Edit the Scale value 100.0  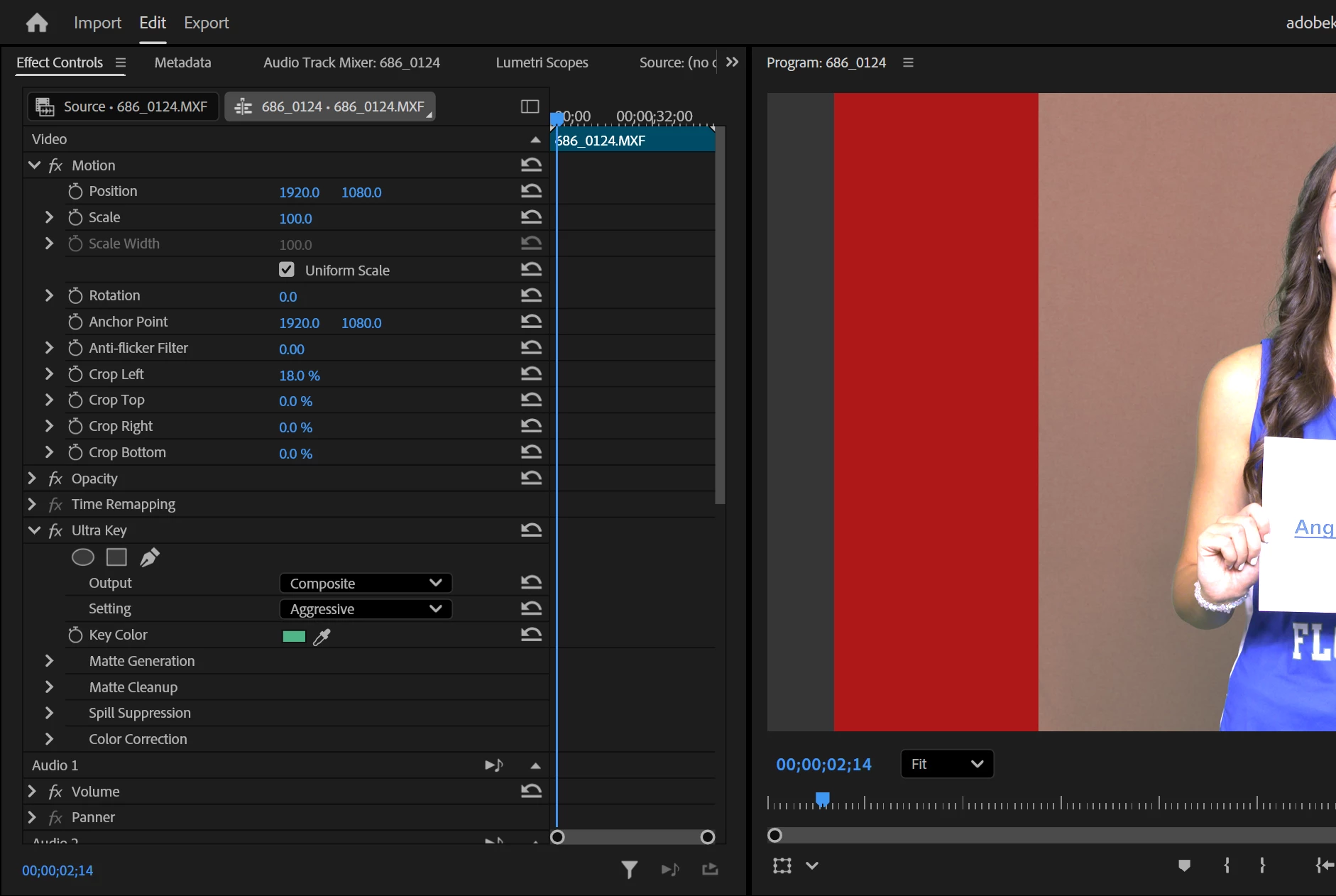coord(295,219)
